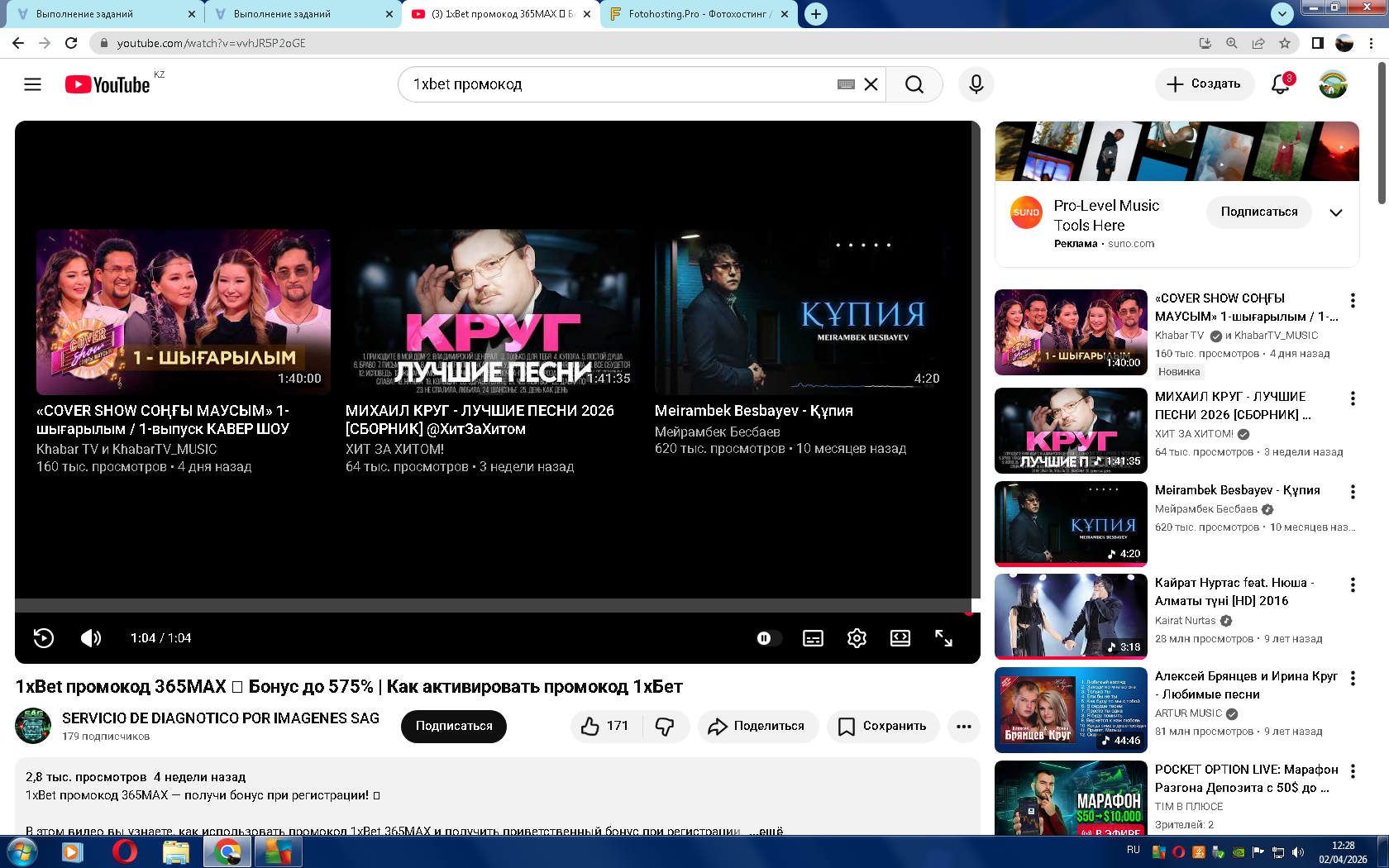1389x868 pixels.
Task: Clear the search box text
Action: coord(871,84)
